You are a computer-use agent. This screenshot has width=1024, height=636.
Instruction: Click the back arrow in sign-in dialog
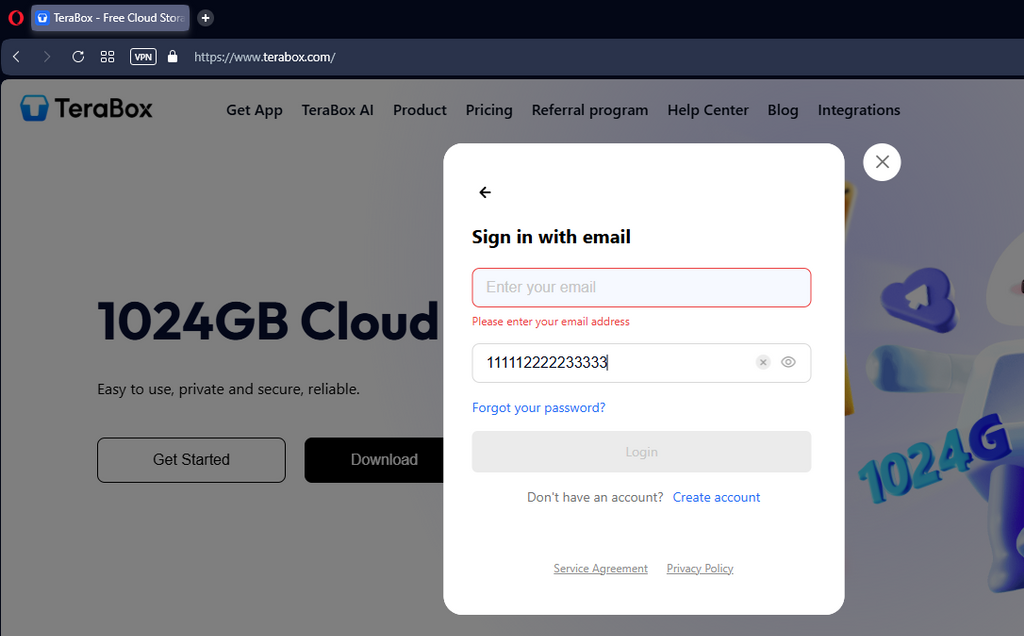pyautogui.click(x=485, y=193)
